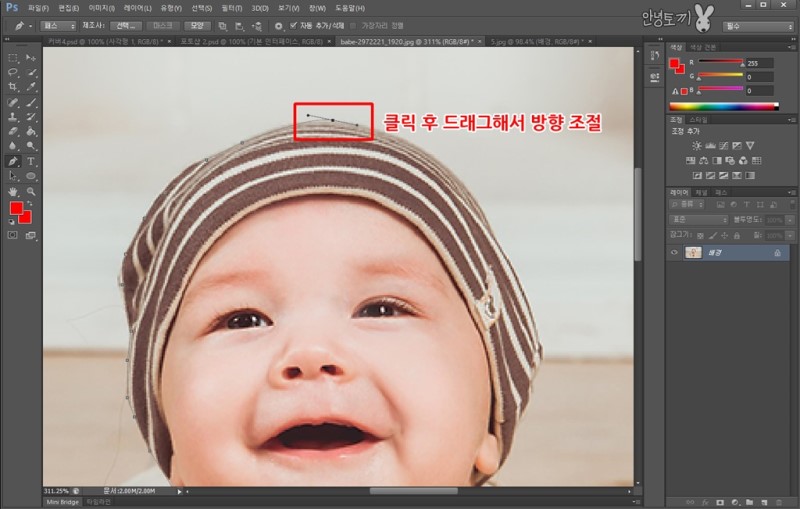800x509 pixels.
Task: Choose the Crop tool
Action: [13, 87]
